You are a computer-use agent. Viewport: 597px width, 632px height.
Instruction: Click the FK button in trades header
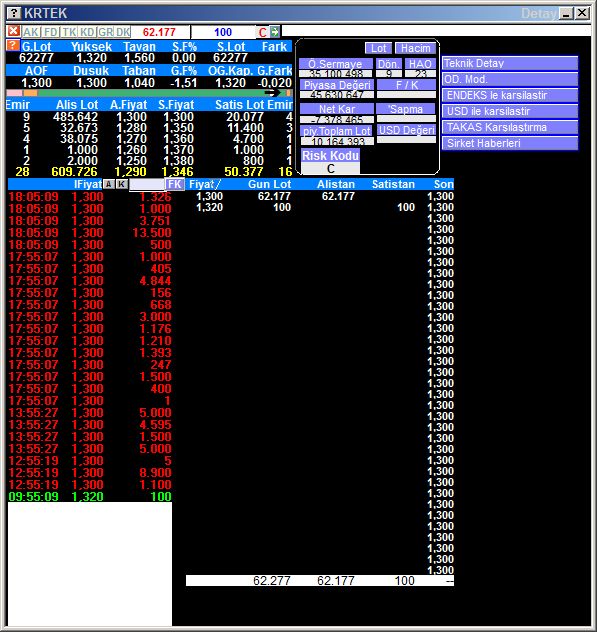[x=175, y=184]
